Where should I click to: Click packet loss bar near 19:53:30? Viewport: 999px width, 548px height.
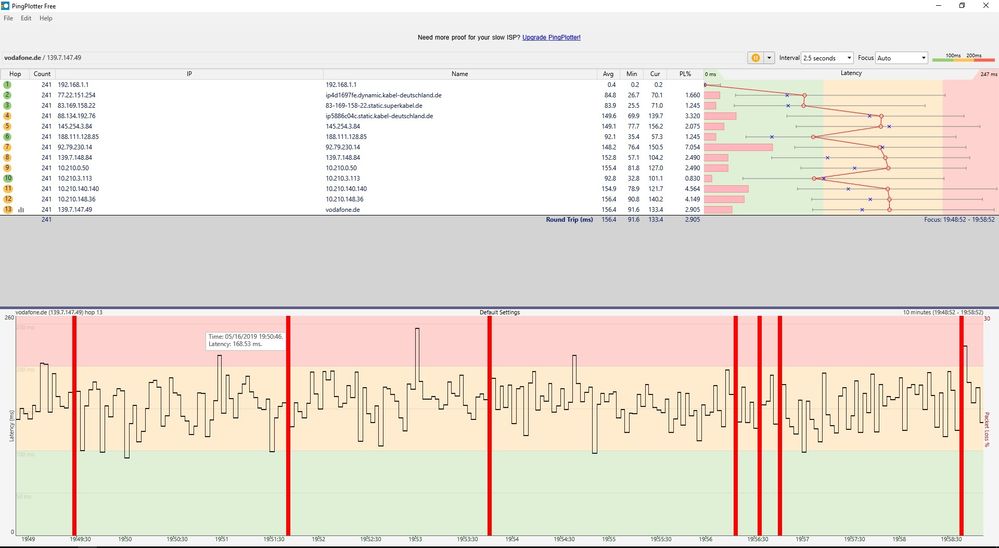(489, 426)
